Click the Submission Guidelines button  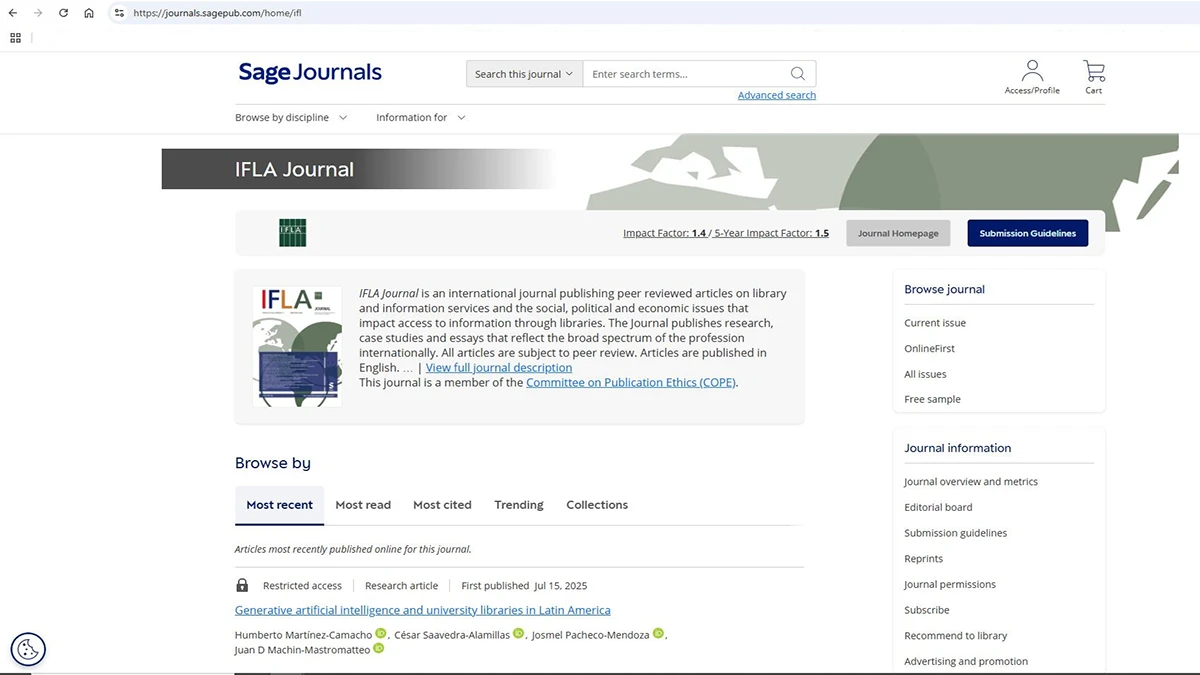(1027, 232)
